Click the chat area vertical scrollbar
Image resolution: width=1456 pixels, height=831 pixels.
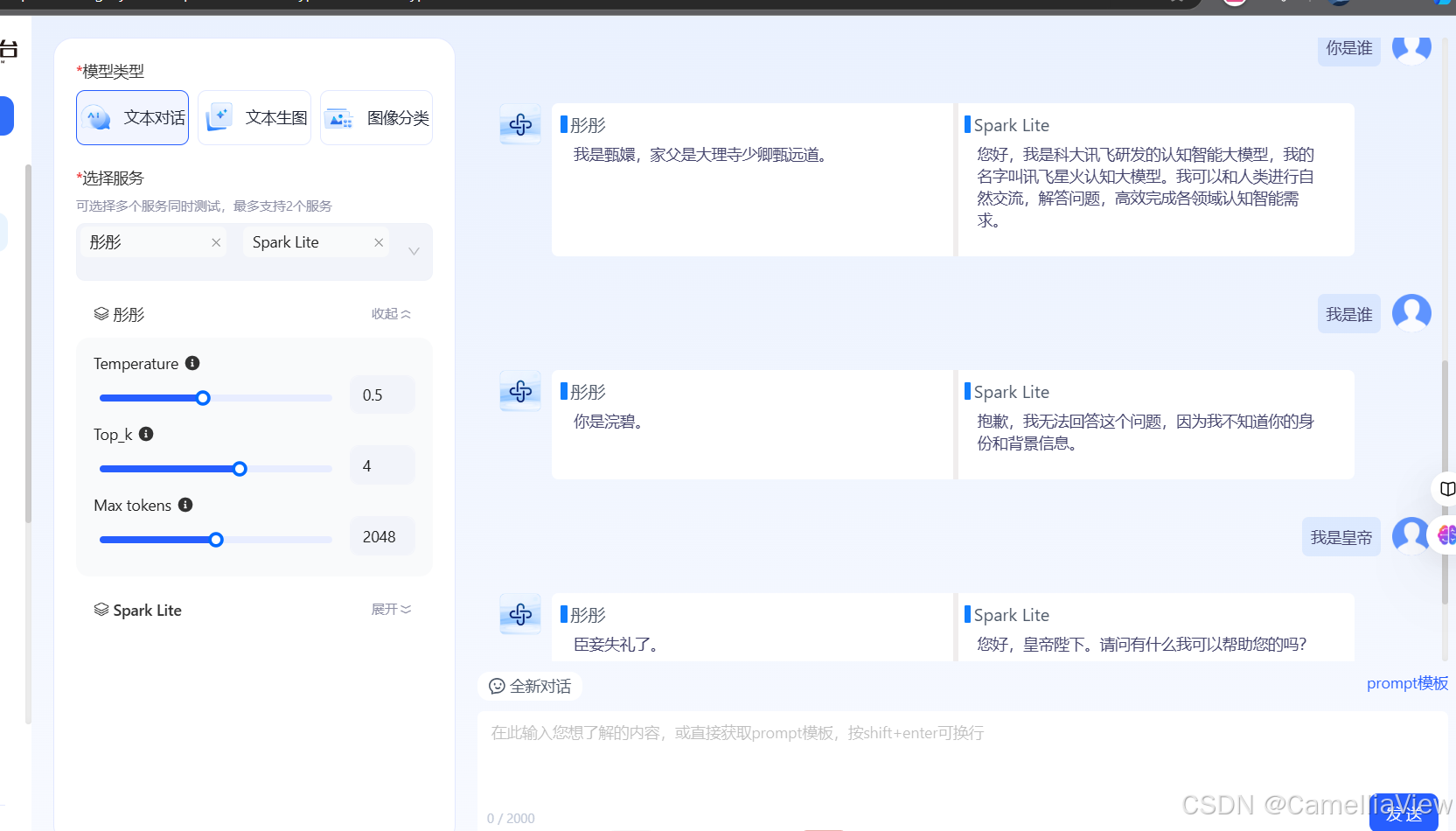[1445, 481]
